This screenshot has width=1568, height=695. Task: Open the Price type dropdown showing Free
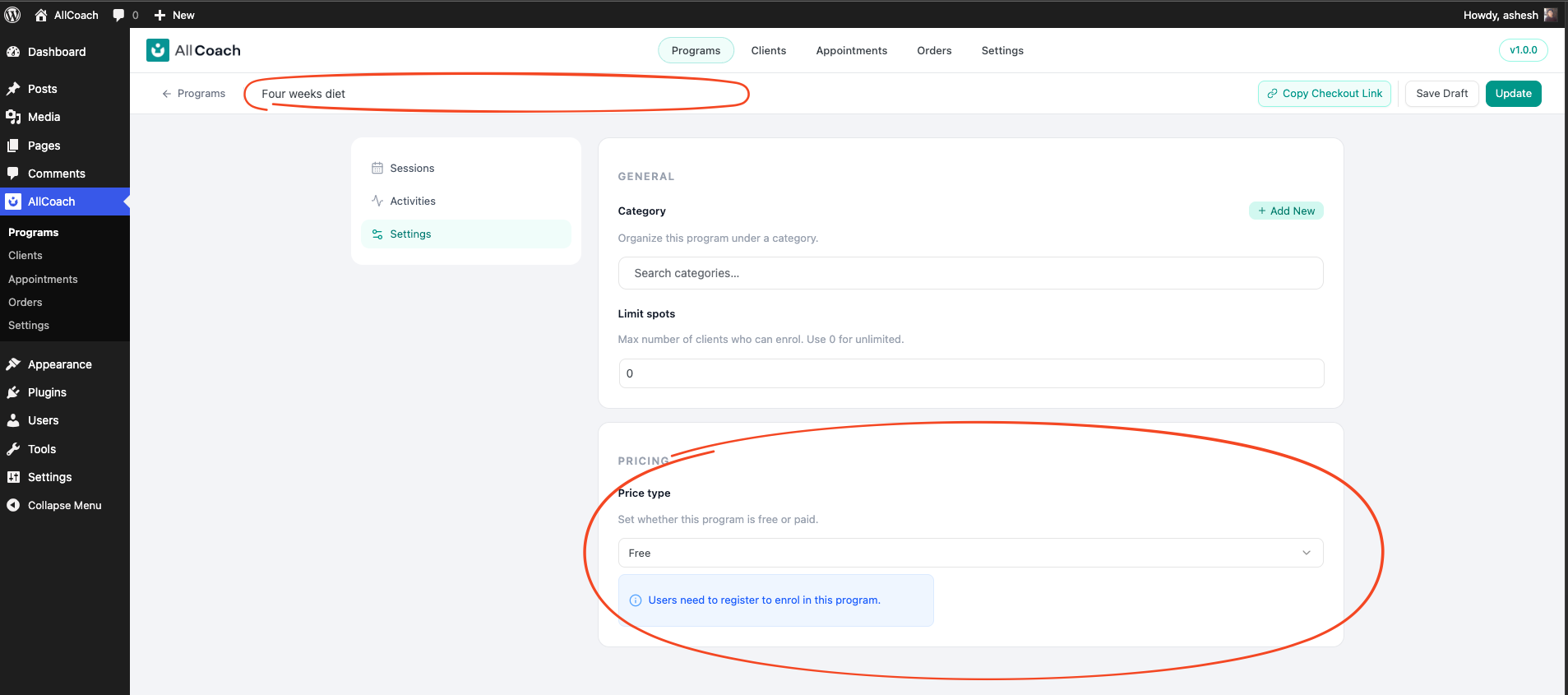970,553
